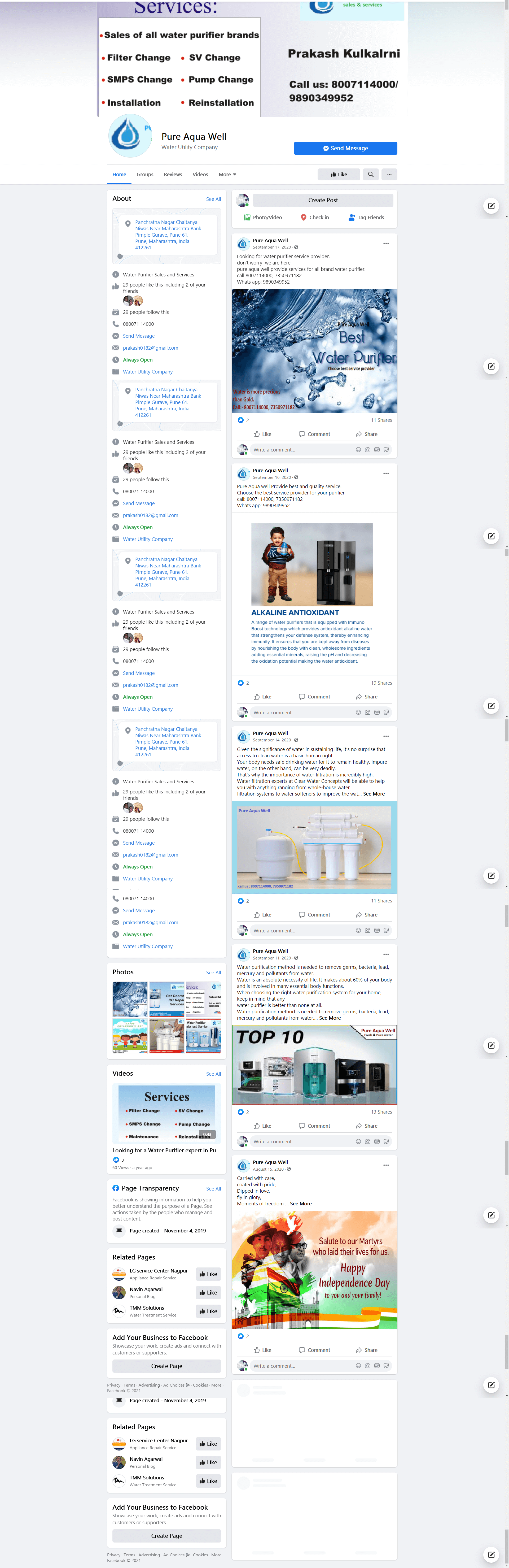Click the Create Post button
This screenshot has height=1568, width=509.
(323, 200)
